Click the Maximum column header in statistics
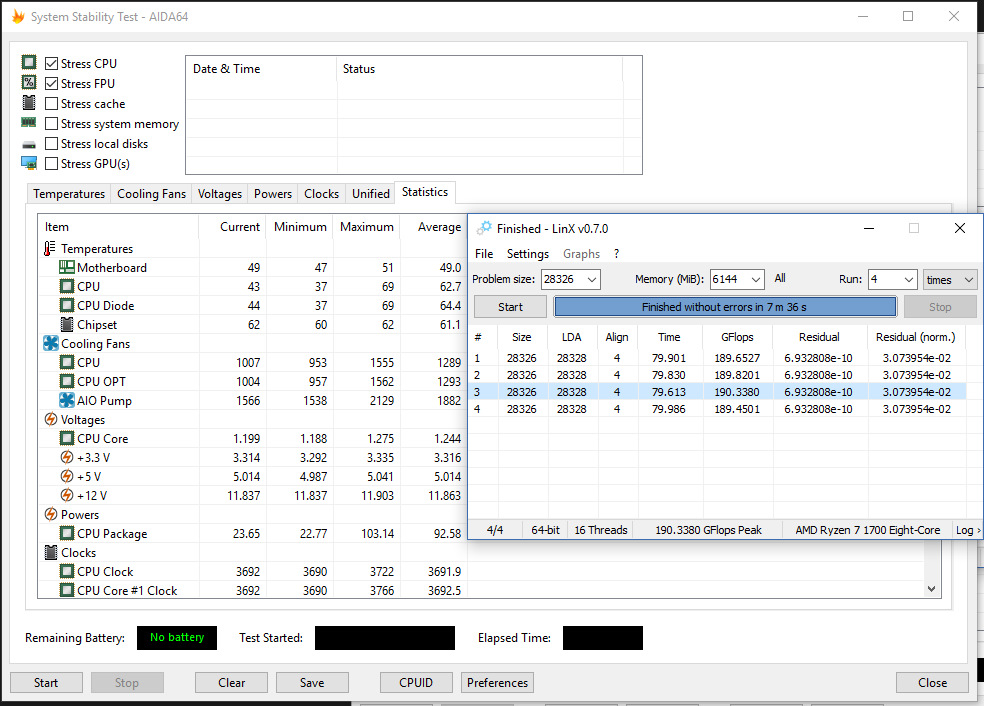 point(367,227)
